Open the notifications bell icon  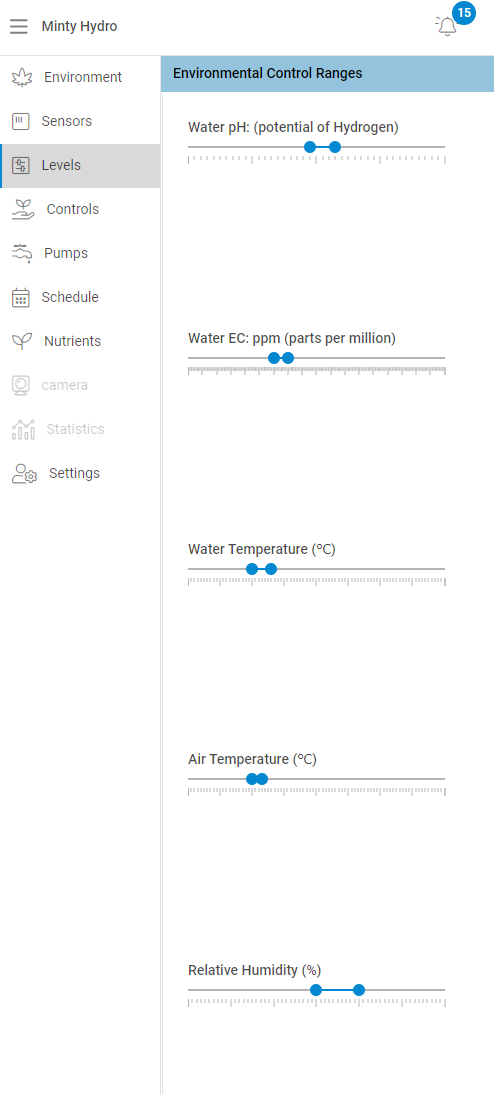coord(446,27)
